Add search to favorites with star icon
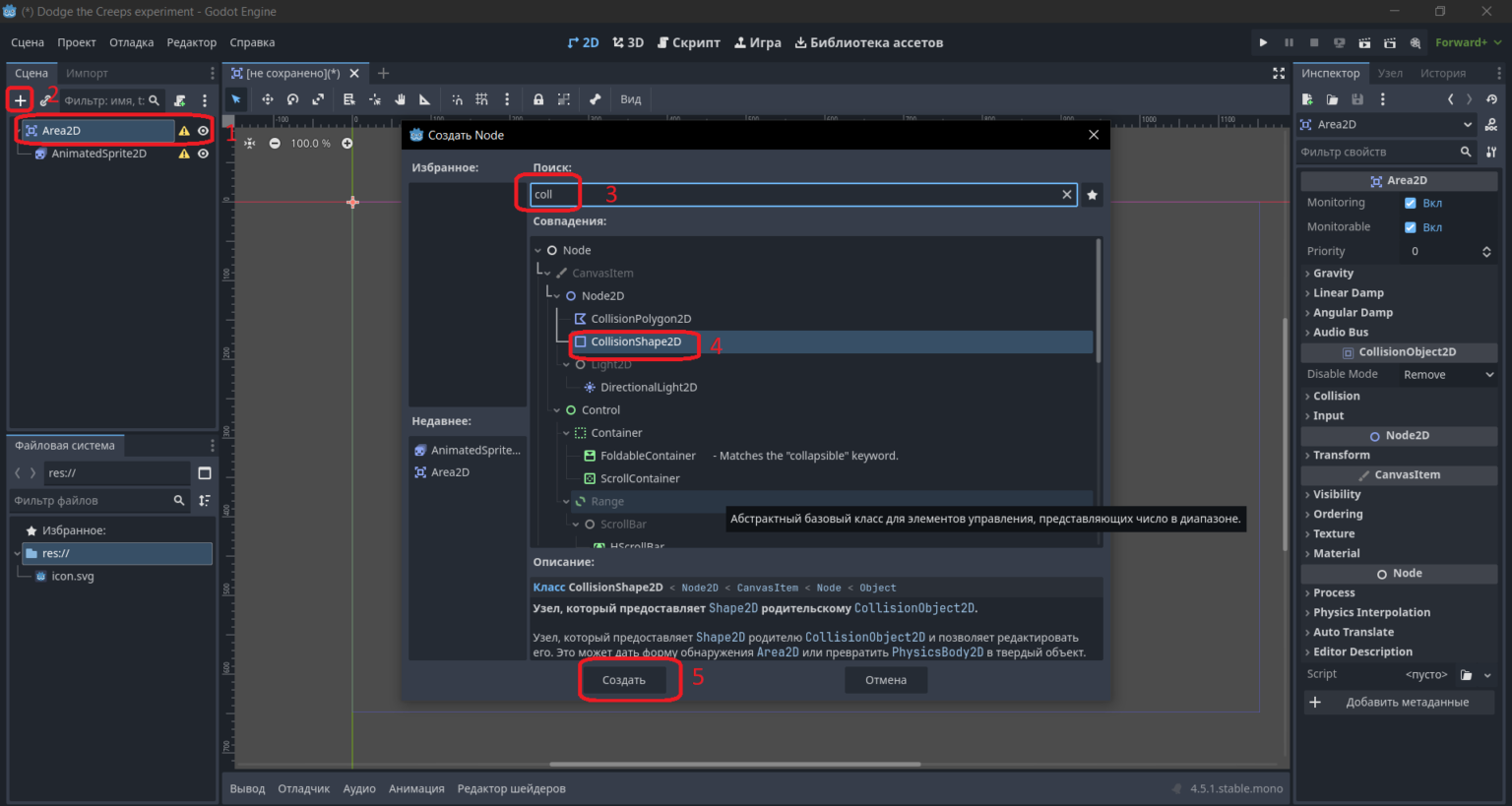The image size is (1512, 806). tap(1092, 195)
